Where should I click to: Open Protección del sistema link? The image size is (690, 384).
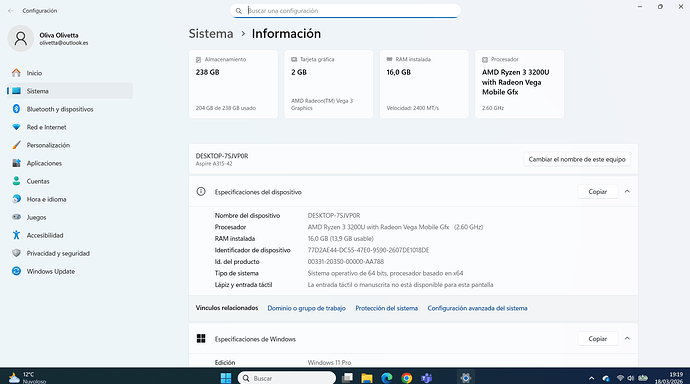[386, 308]
